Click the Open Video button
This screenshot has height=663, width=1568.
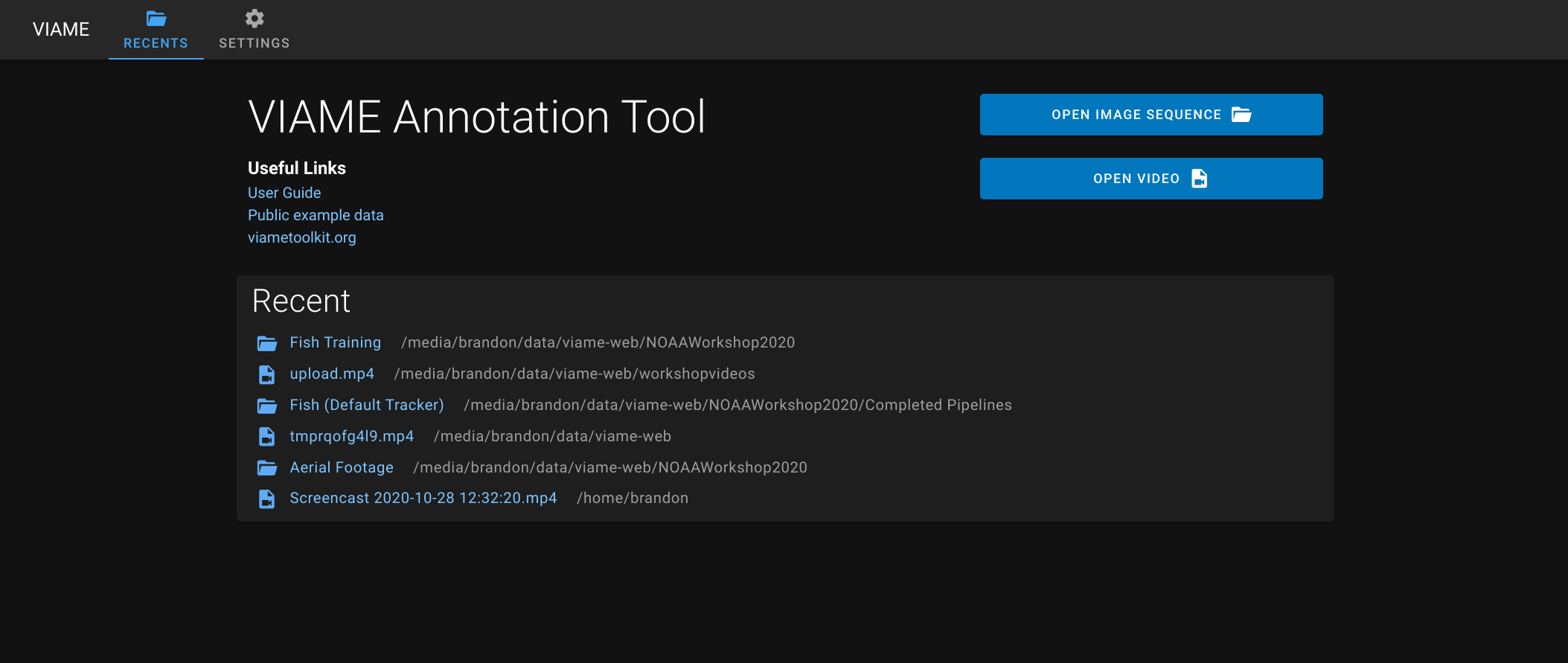point(1151,179)
